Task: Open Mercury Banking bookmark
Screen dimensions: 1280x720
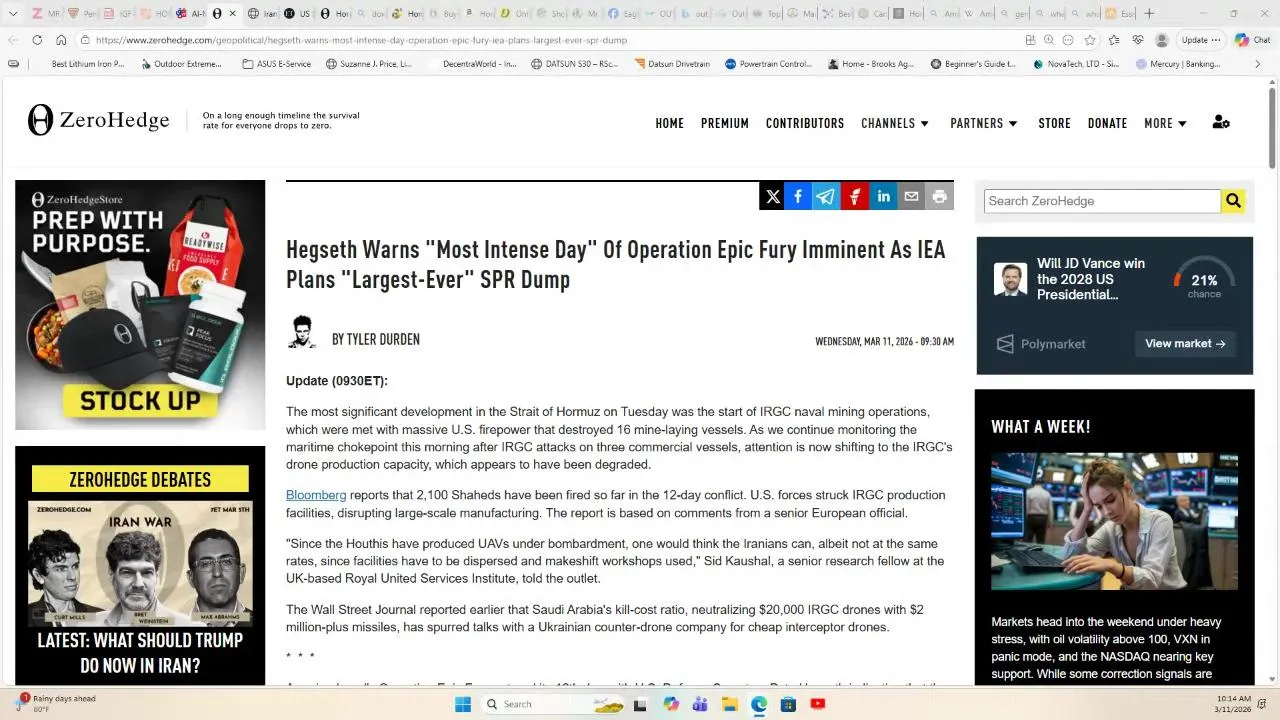Action: tap(1178, 64)
